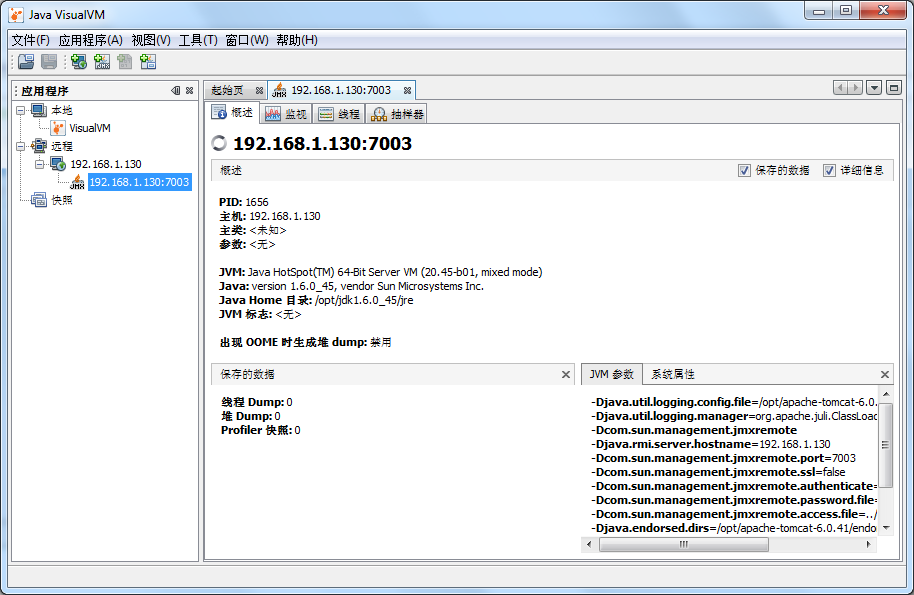914x595 pixels.
Task: Click the Load snapshot toolbar icon
Action: 26,62
